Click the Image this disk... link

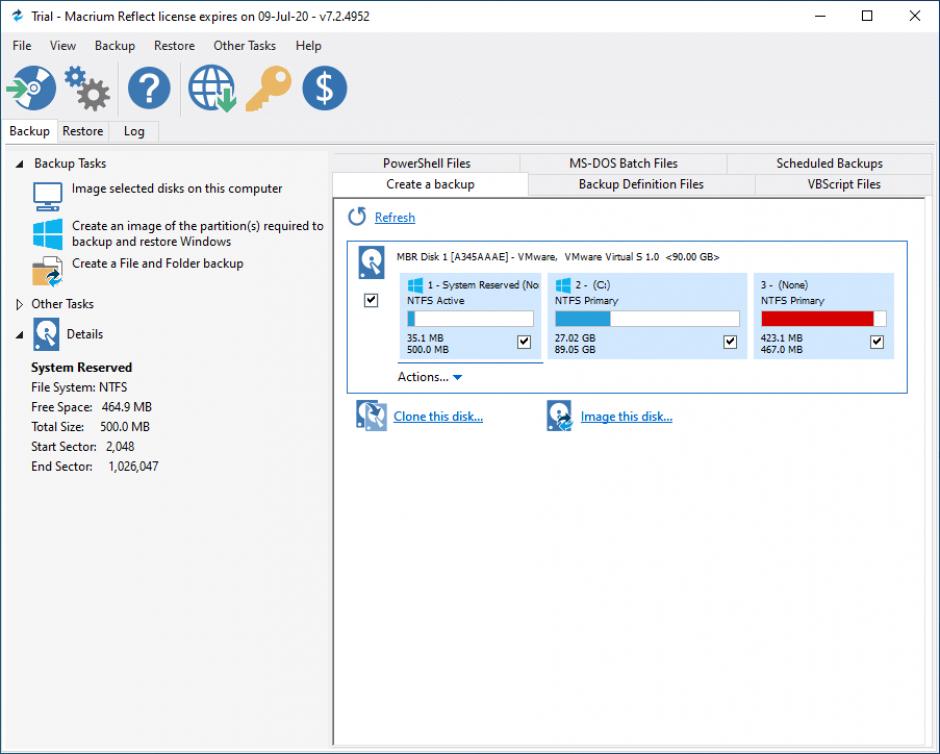click(626, 417)
